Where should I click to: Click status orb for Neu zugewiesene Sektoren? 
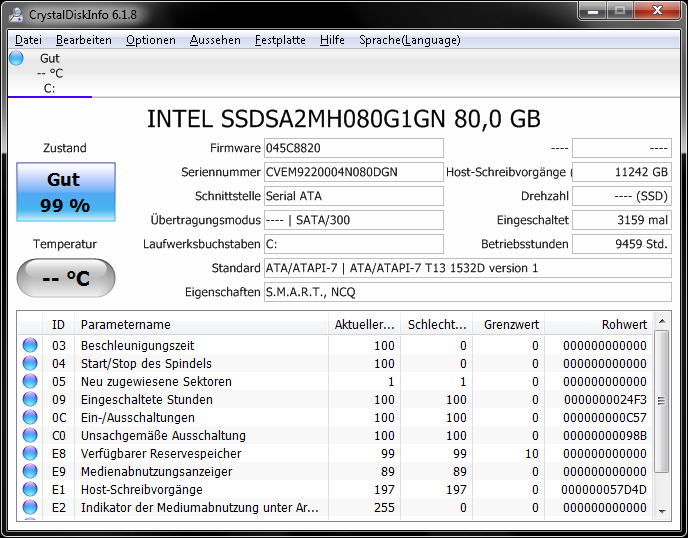(x=30, y=381)
